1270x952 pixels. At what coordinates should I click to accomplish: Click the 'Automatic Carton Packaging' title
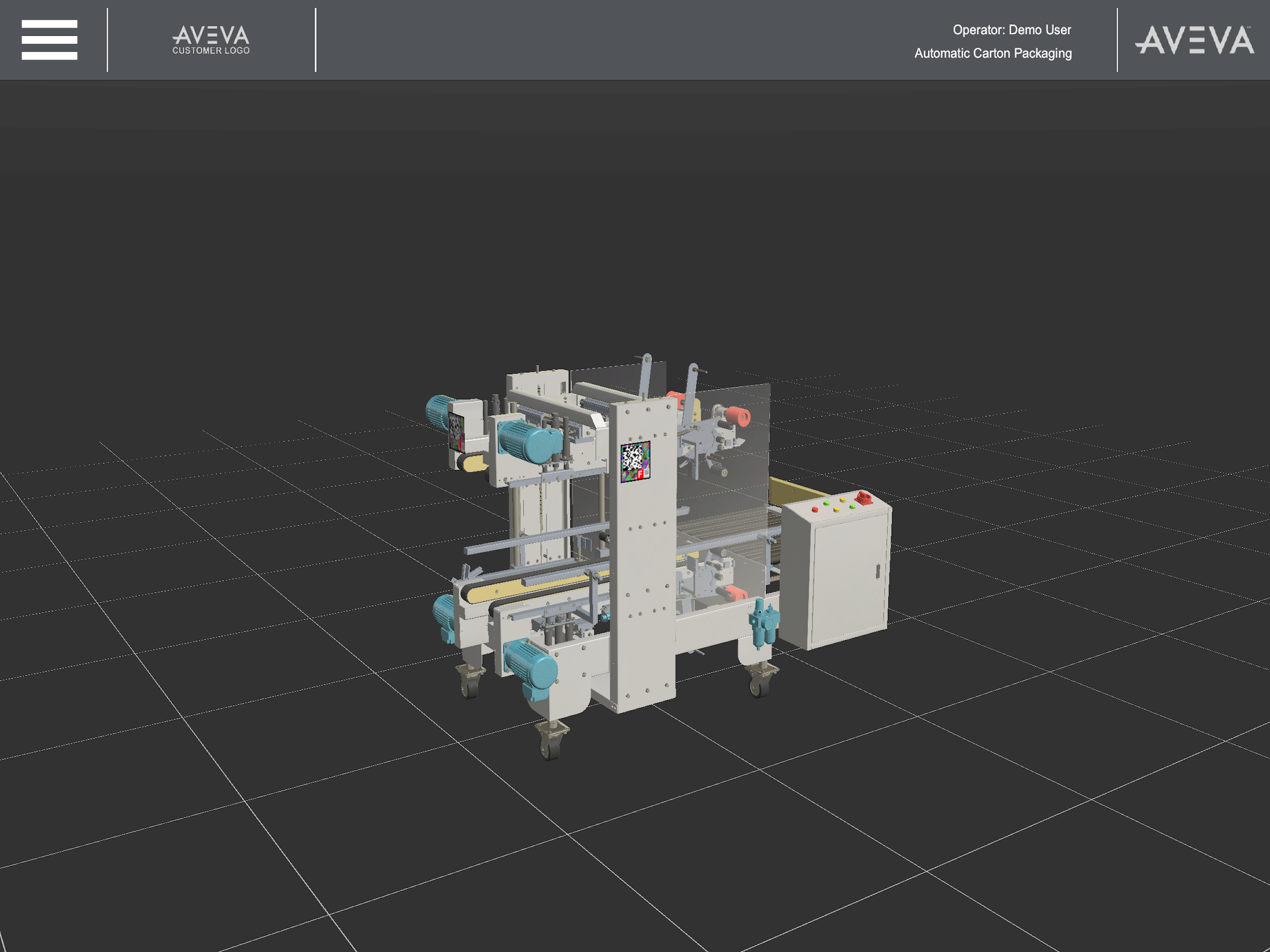click(x=992, y=53)
